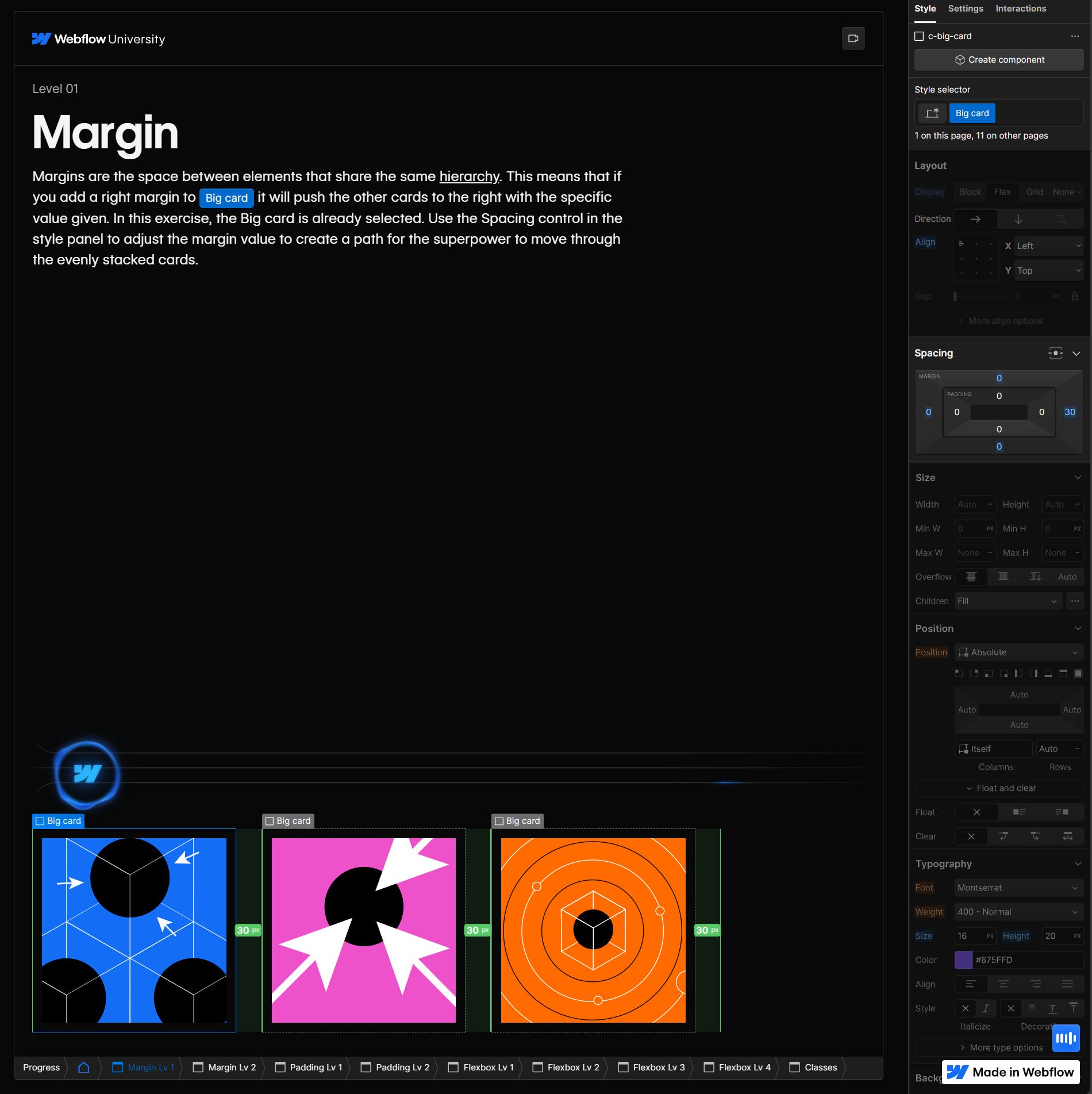
Task: Open the Position Absolute dropdown
Action: point(1019,652)
